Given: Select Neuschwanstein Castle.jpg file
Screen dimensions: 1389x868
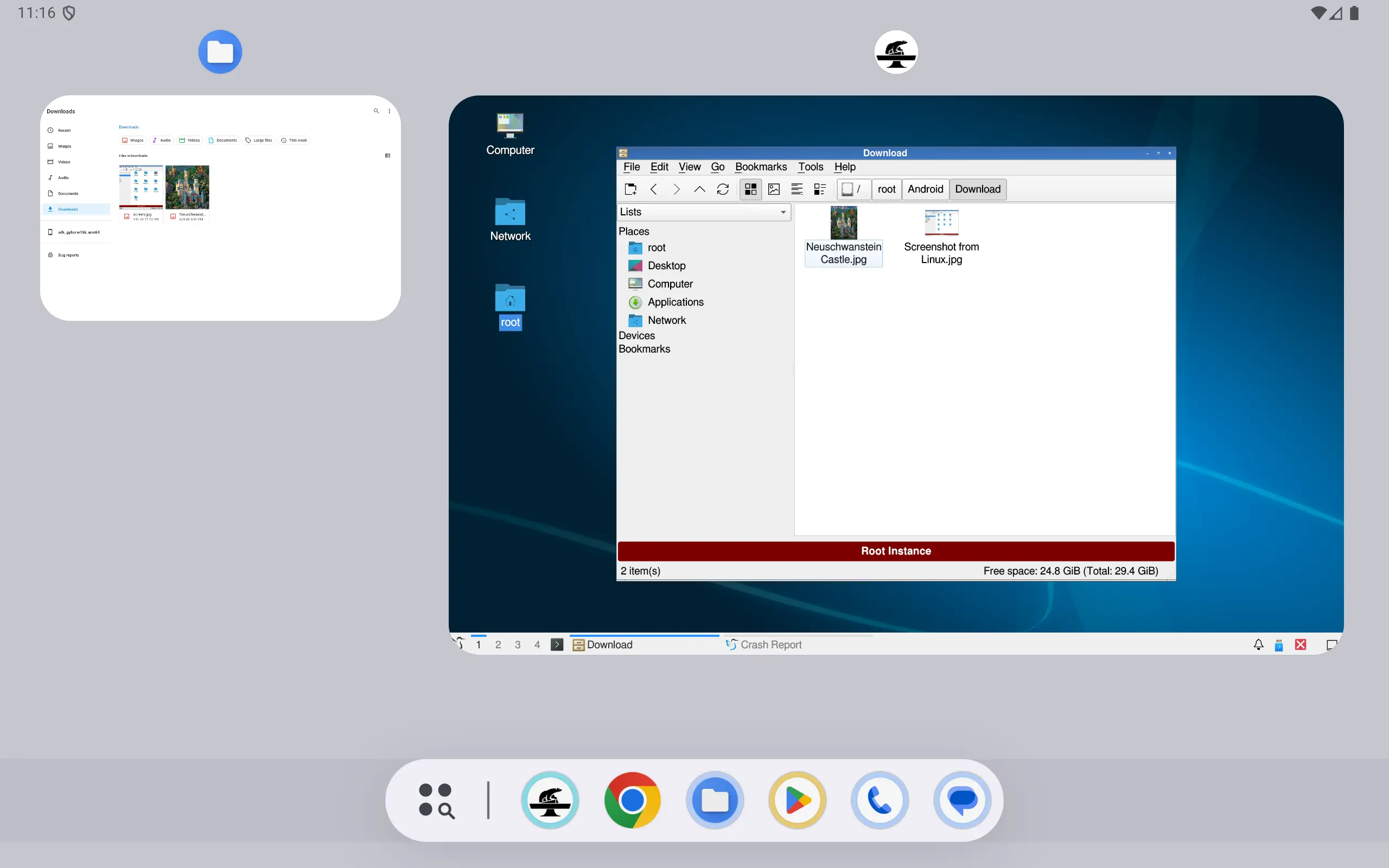Looking at the screenshot, I should point(843,236).
